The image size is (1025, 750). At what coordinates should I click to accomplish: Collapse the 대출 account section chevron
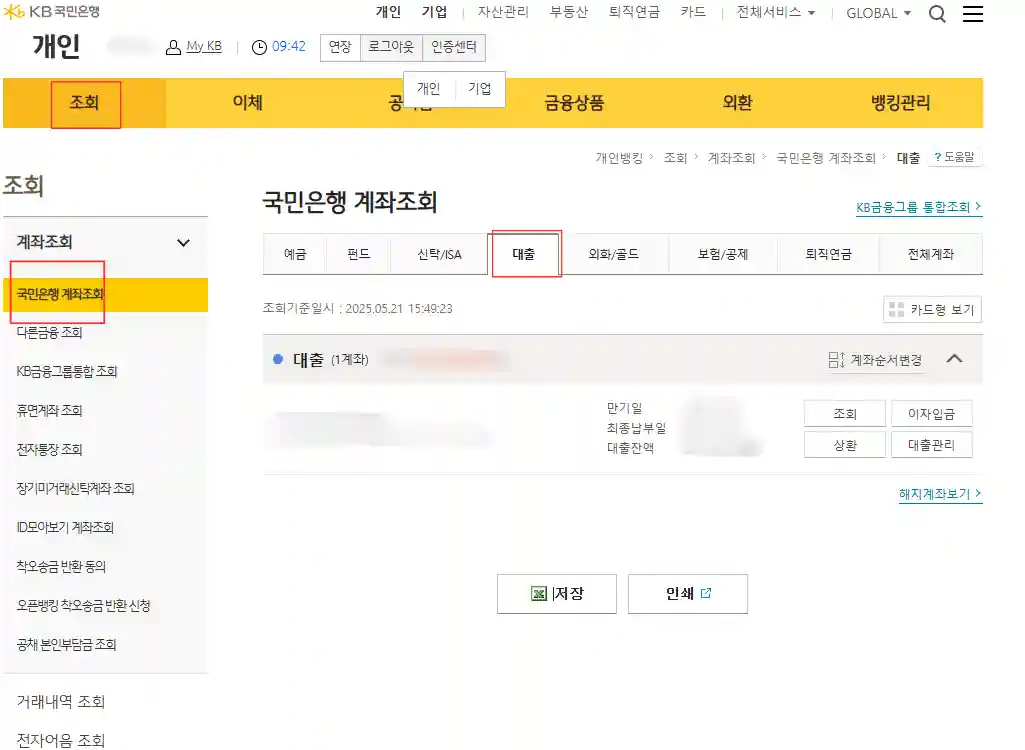[x=954, y=358]
